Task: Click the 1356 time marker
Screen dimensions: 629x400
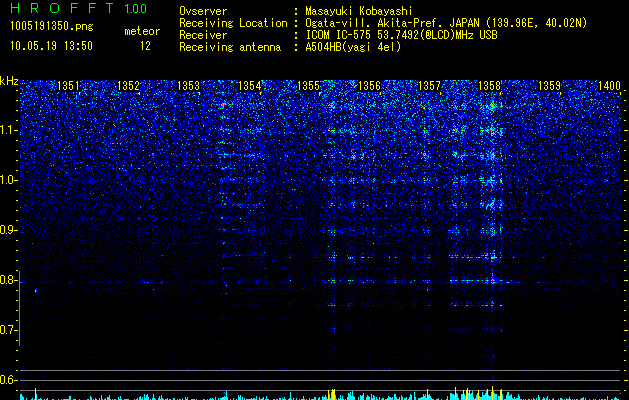Action: pyautogui.click(x=369, y=86)
